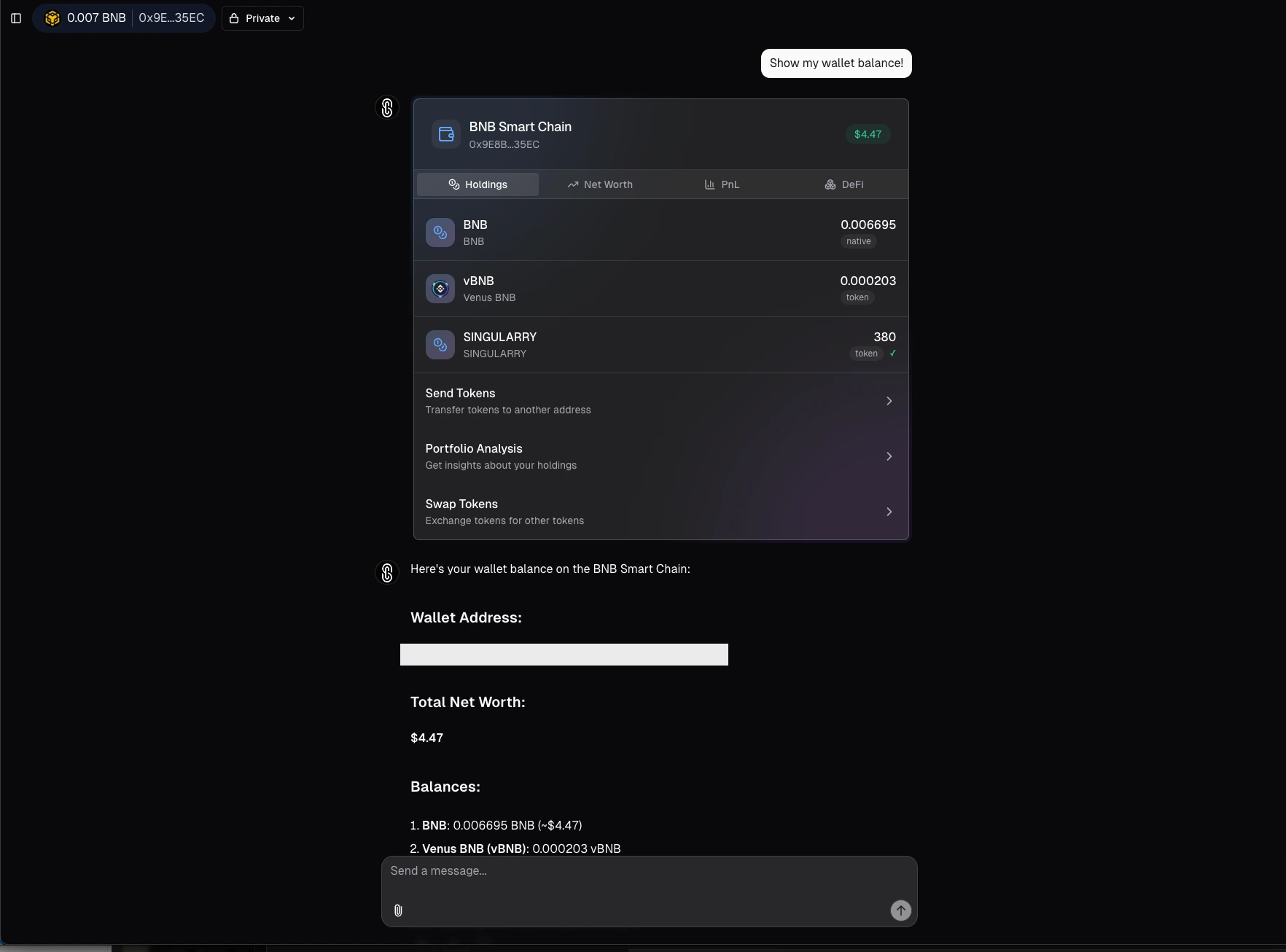Toggle the sidebar panel icon
Viewport: 1286px width, 952px height.
[16, 18]
